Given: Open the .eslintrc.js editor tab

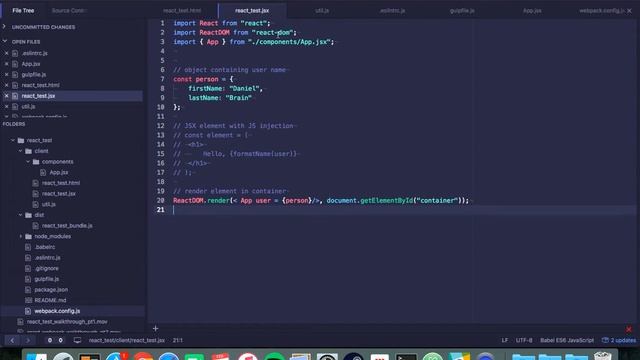Looking at the screenshot, I should click(392, 11).
